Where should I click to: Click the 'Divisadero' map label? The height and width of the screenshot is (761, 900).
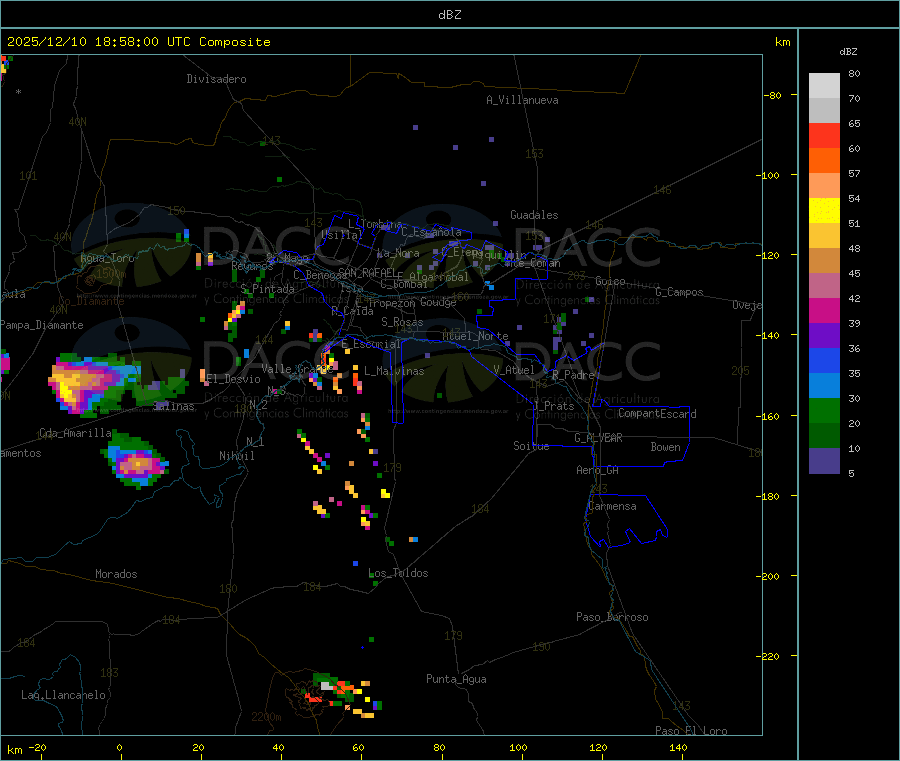click(216, 79)
